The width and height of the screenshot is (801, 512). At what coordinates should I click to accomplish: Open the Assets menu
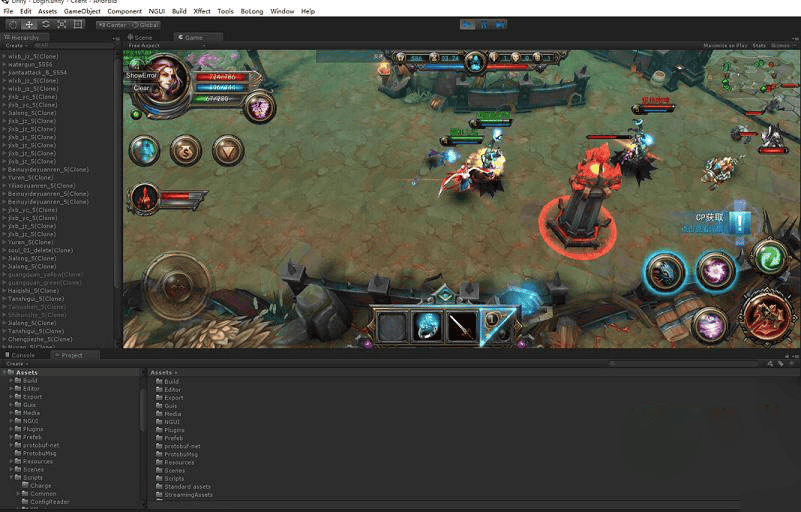[48, 11]
